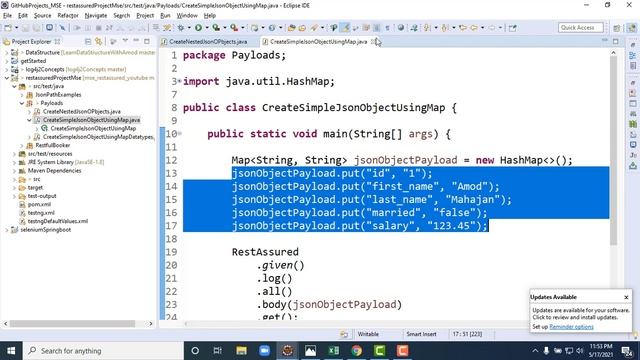The image size is (640, 360).
Task: Expand the Maven Dependencies node
Action: [x=14, y=171]
